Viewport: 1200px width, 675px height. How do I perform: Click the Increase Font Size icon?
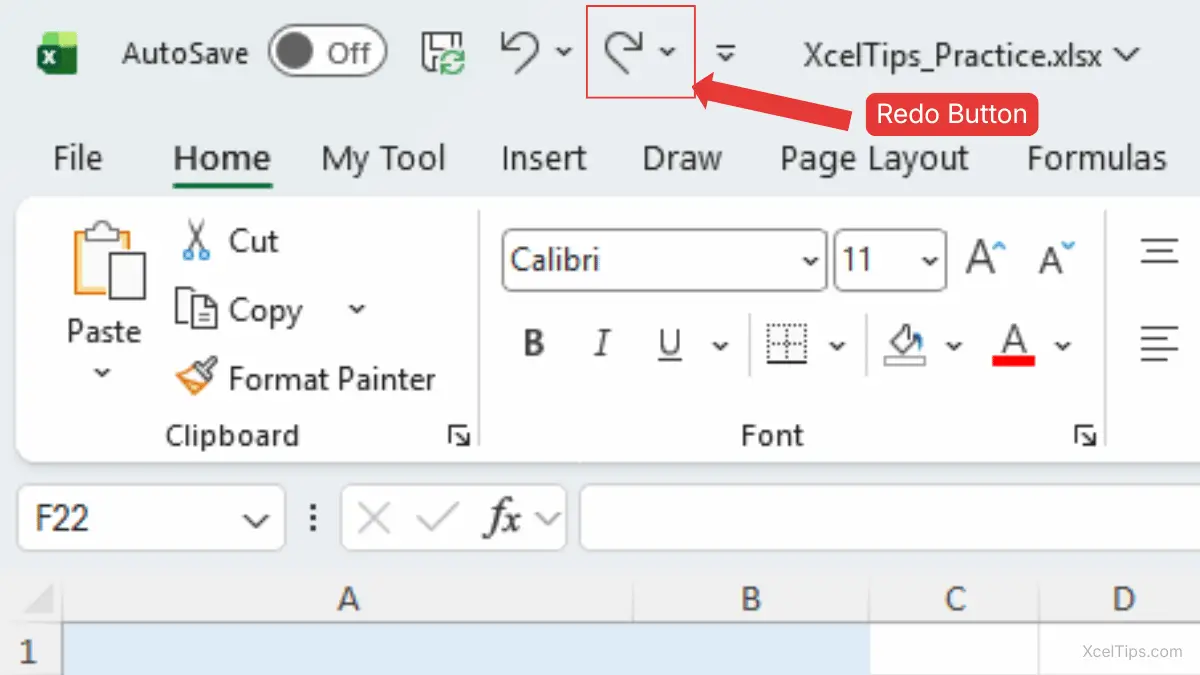pos(985,259)
